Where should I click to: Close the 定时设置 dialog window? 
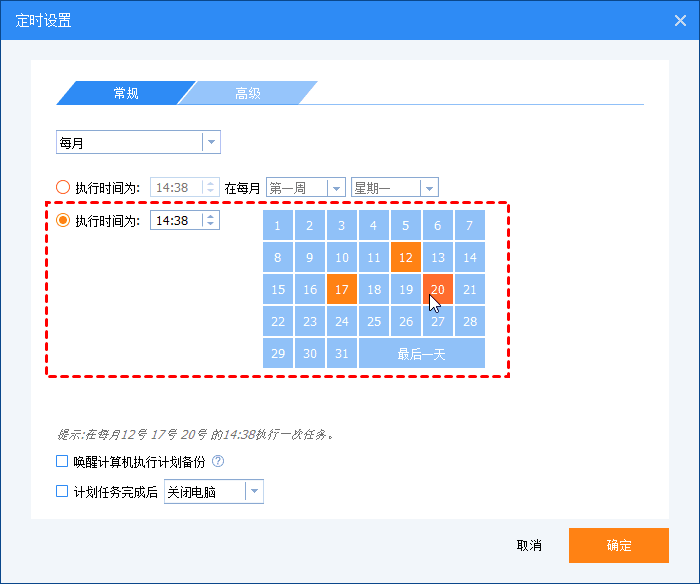pos(679,20)
